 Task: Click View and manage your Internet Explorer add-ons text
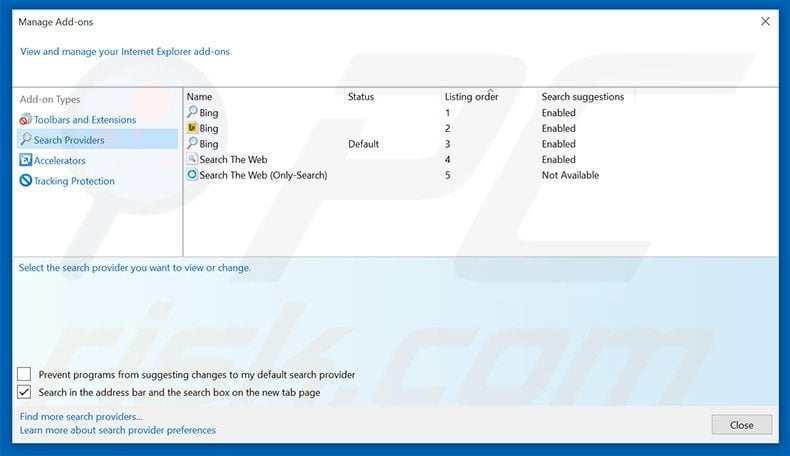pyautogui.click(x=125, y=51)
